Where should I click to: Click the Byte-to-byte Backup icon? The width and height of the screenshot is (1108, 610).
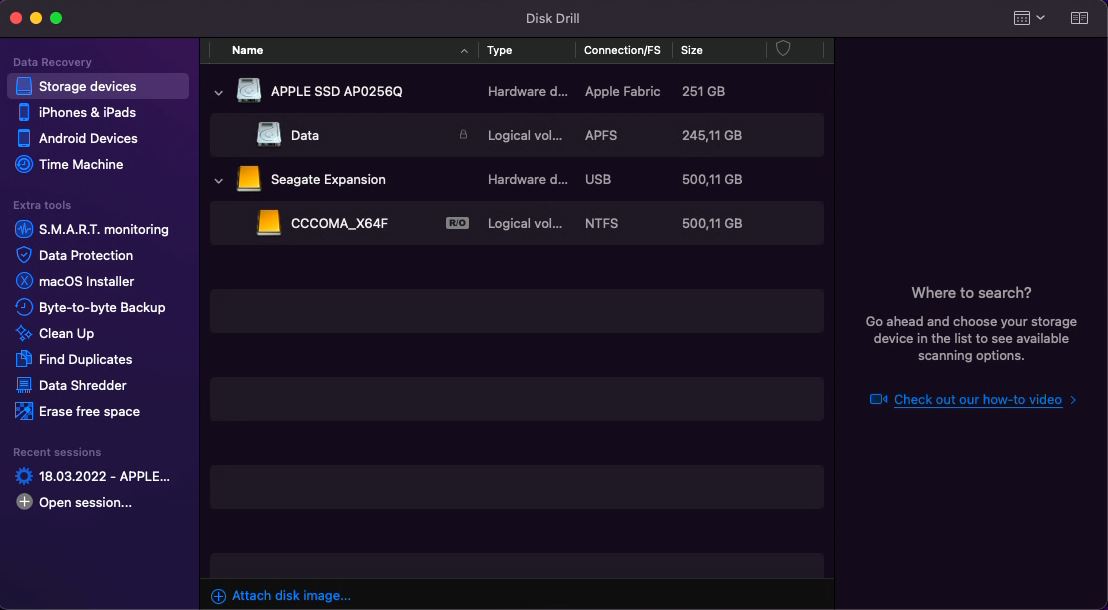pos(24,307)
